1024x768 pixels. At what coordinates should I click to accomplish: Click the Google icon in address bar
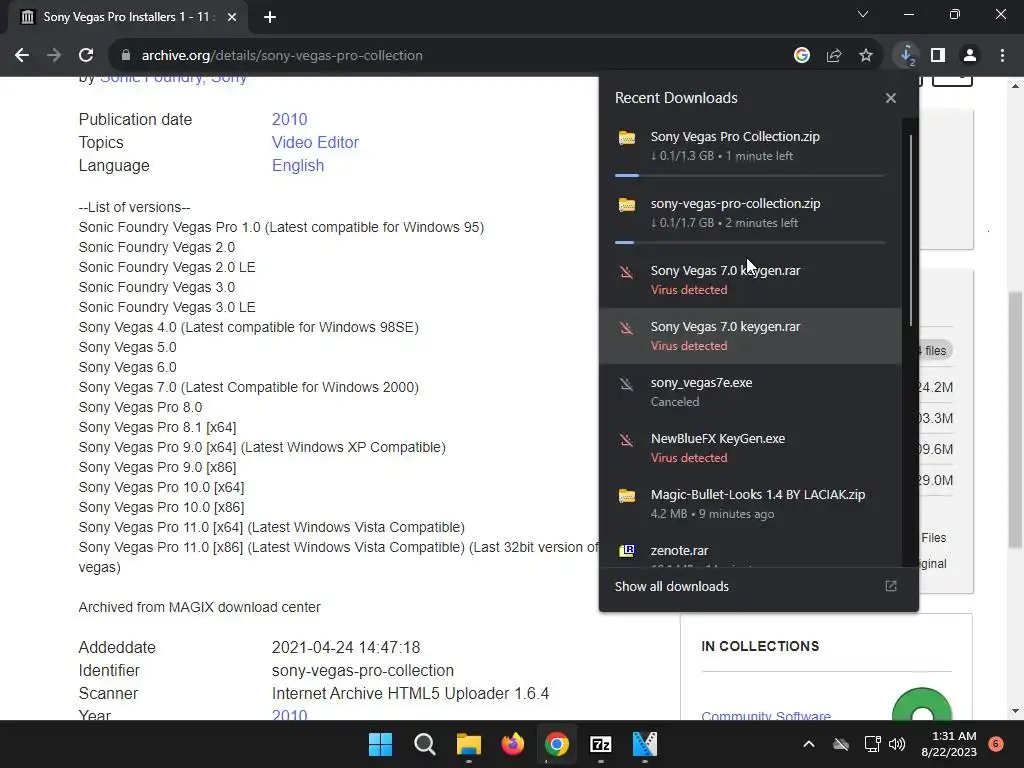(801, 56)
